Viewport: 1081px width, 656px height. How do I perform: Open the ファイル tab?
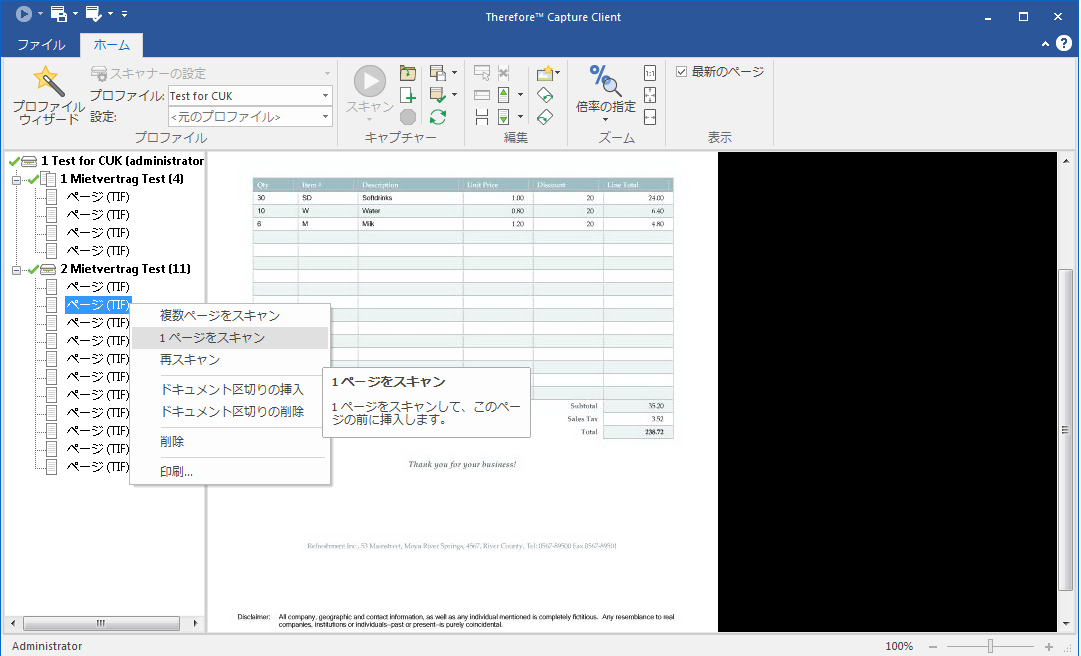click(x=41, y=45)
